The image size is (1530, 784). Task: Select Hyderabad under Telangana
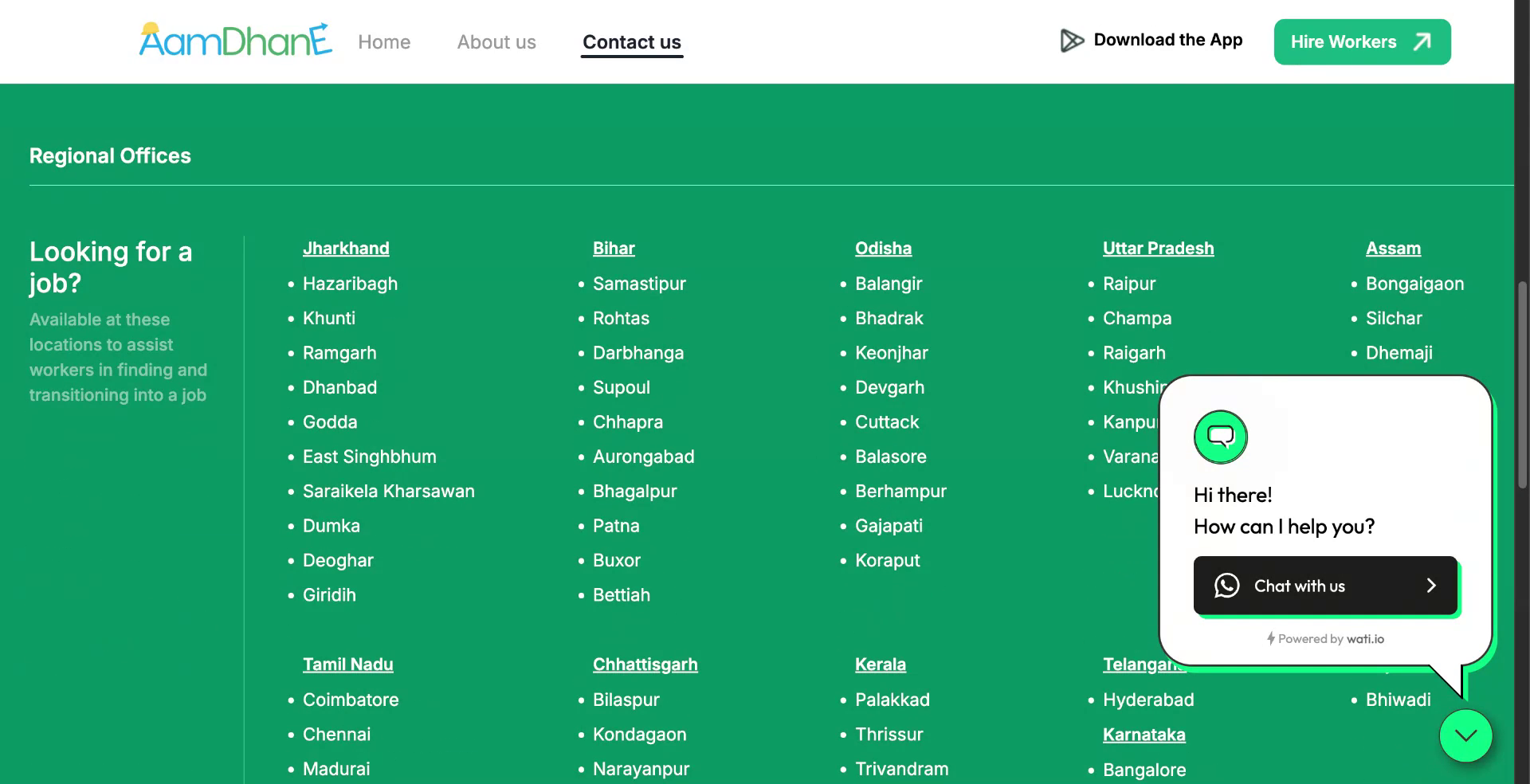tap(1148, 700)
